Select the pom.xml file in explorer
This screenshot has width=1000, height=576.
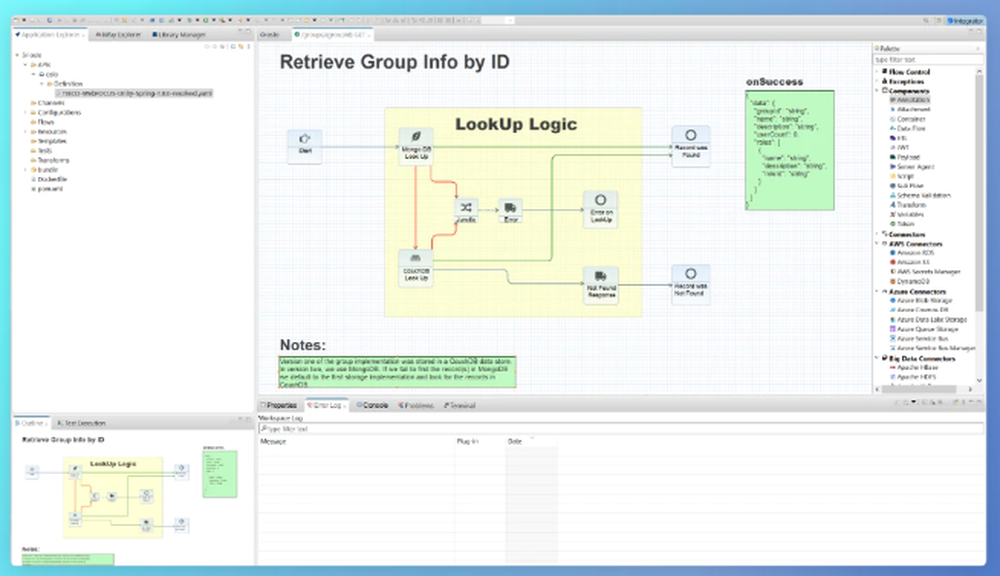47,189
